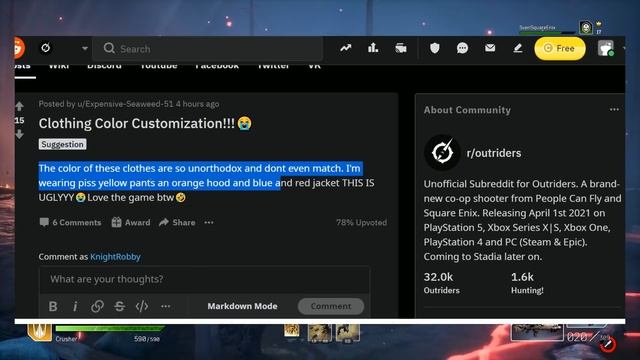640x360 pixels.
Task: Open the messages envelope icon
Action: coord(490,48)
